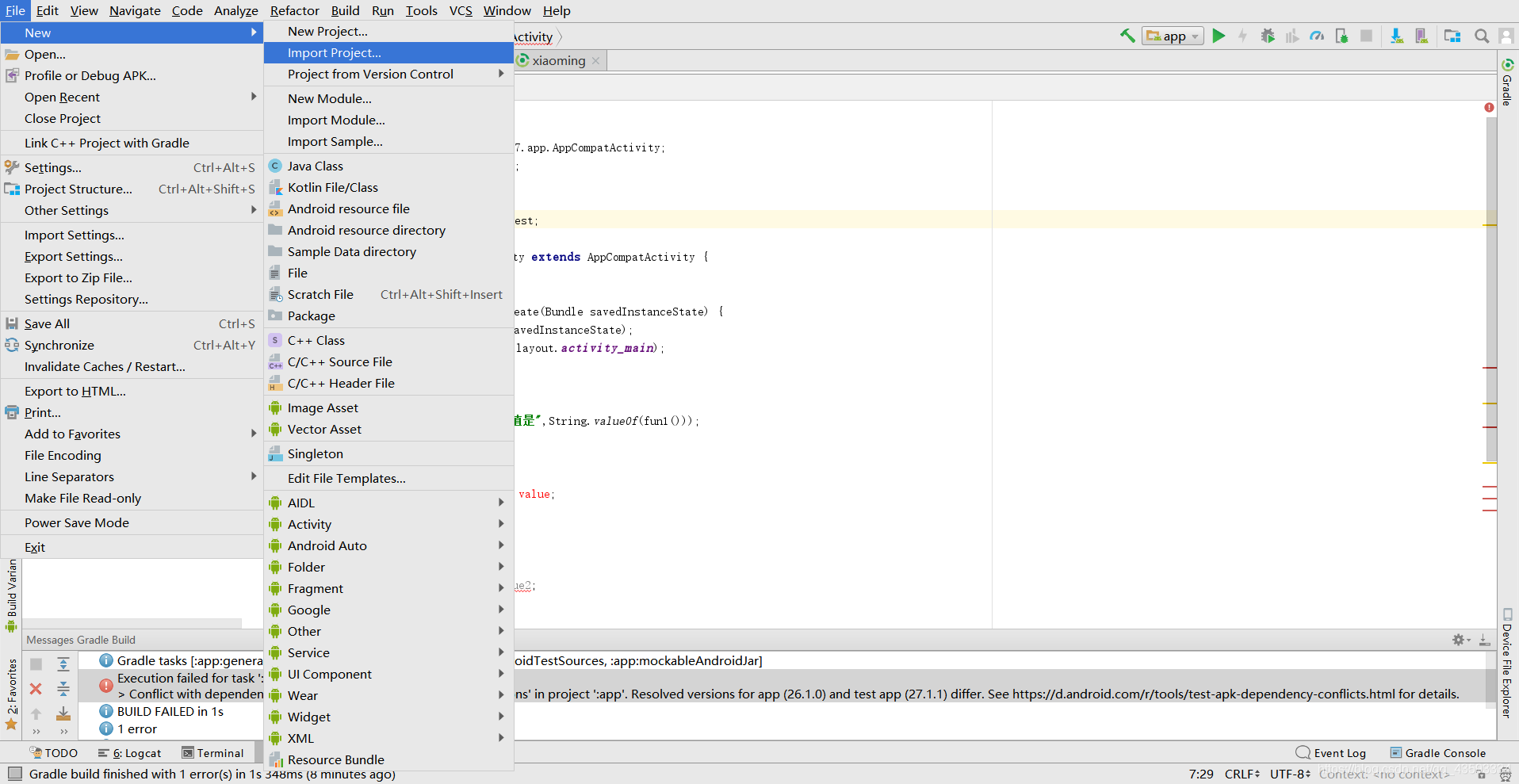Expand the Widget submenu
This screenshot has height=784, width=1519.
pyautogui.click(x=388, y=717)
